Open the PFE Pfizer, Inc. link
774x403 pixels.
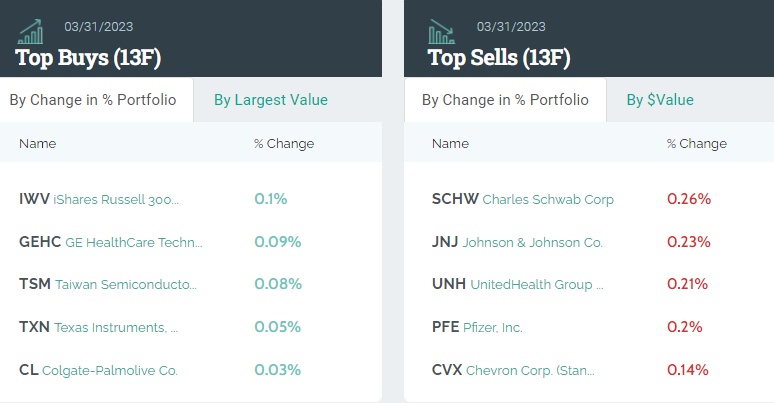tap(477, 327)
